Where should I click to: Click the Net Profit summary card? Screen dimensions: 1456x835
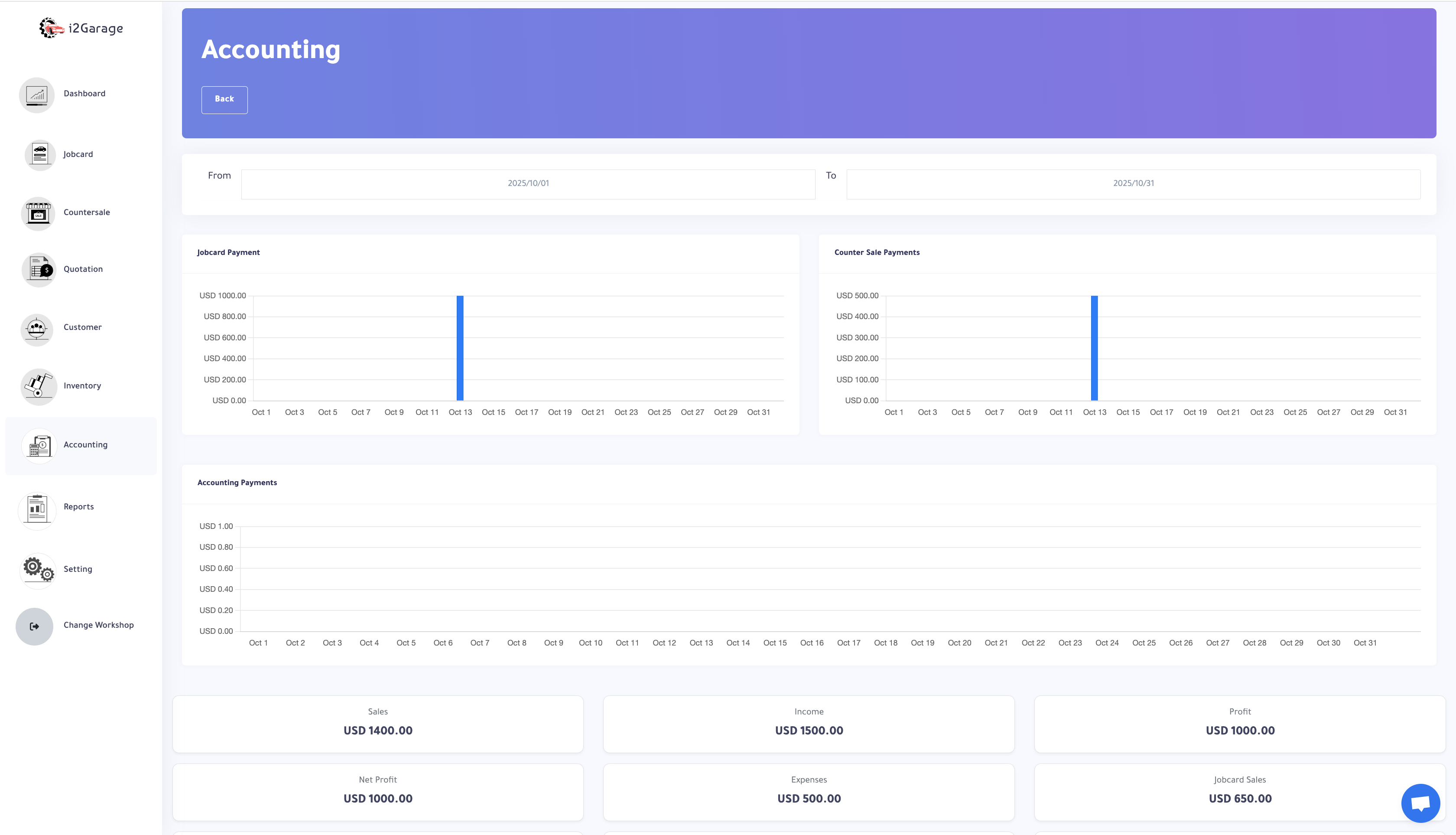(x=378, y=791)
